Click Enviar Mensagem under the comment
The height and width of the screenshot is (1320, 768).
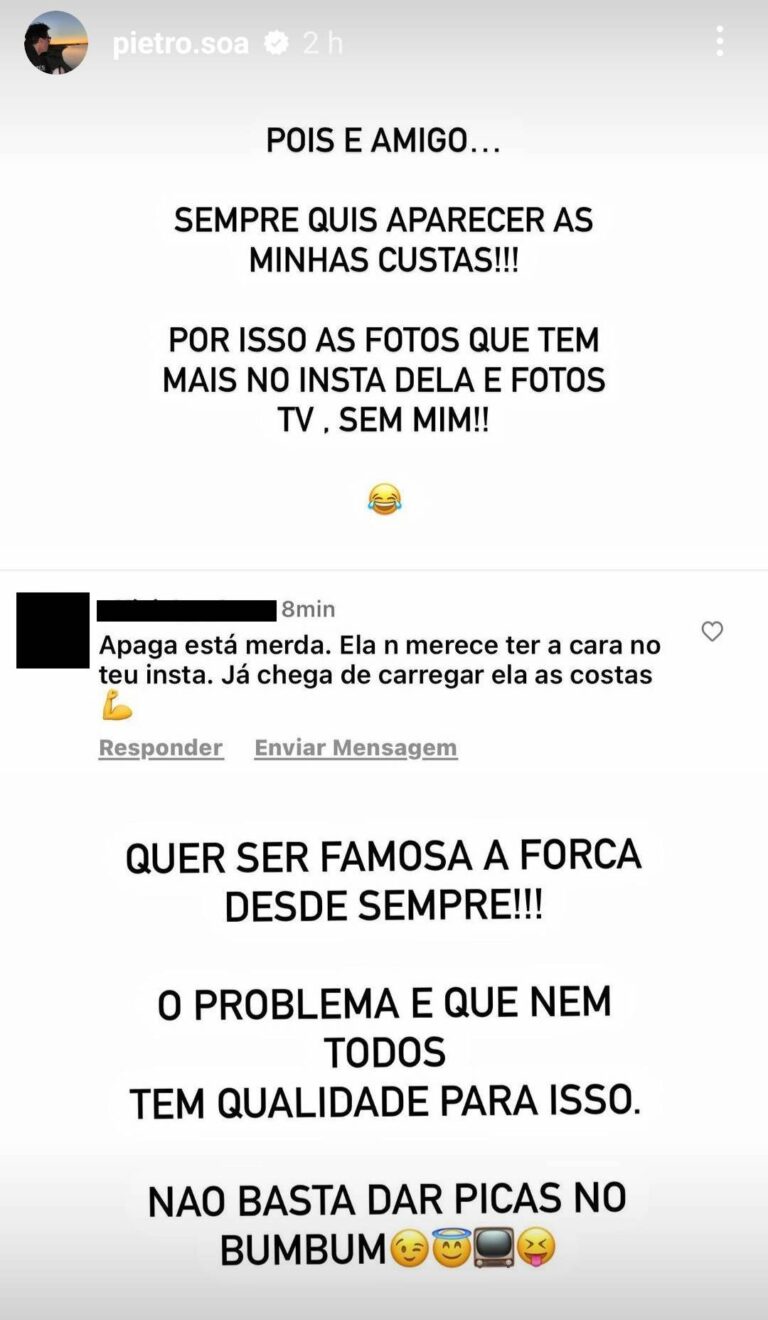pyautogui.click(x=355, y=748)
